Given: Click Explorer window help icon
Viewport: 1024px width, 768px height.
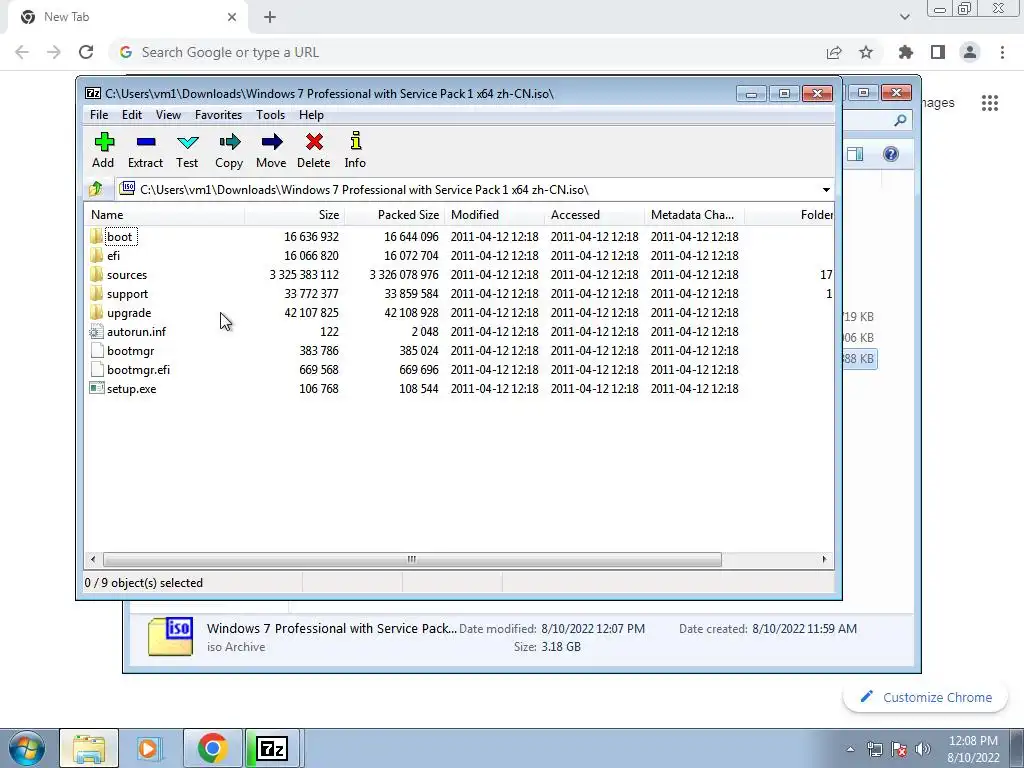Looking at the screenshot, I should tap(891, 154).
